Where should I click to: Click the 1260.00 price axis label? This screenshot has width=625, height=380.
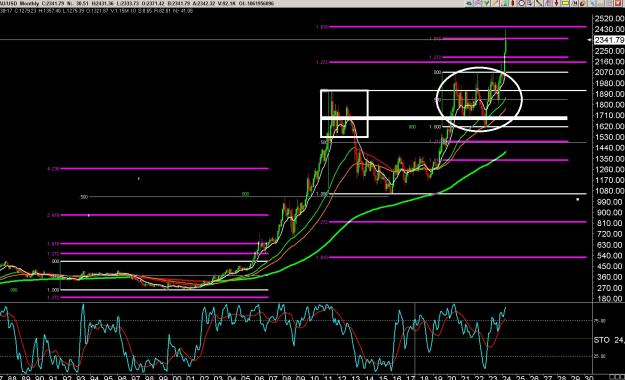click(609, 169)
